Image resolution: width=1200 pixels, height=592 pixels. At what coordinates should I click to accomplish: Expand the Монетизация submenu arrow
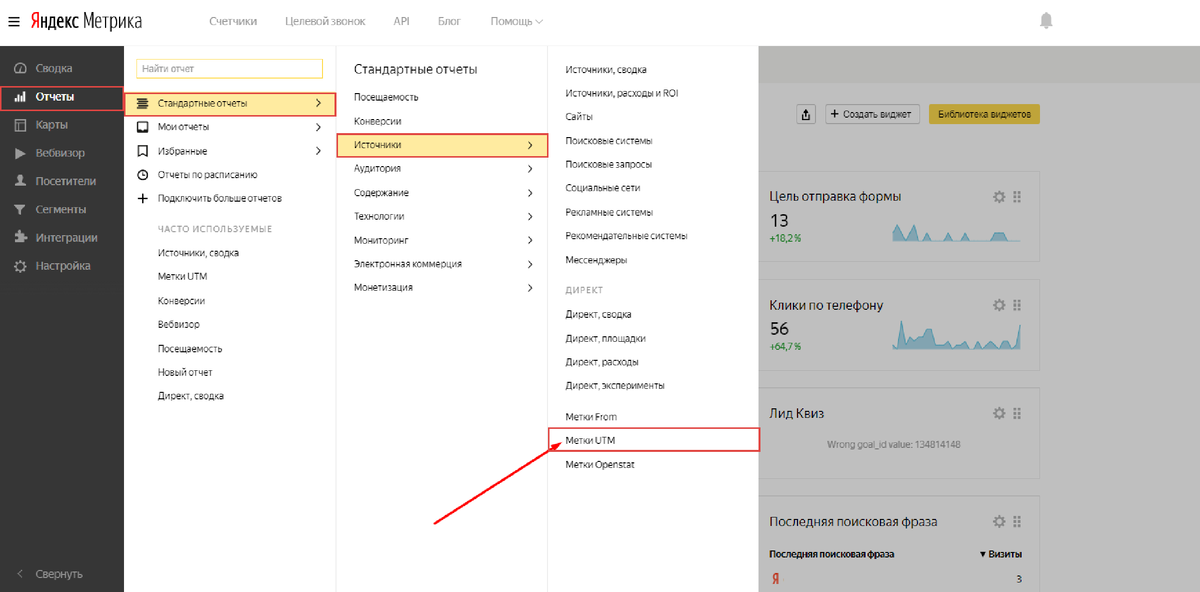point(530,288)
